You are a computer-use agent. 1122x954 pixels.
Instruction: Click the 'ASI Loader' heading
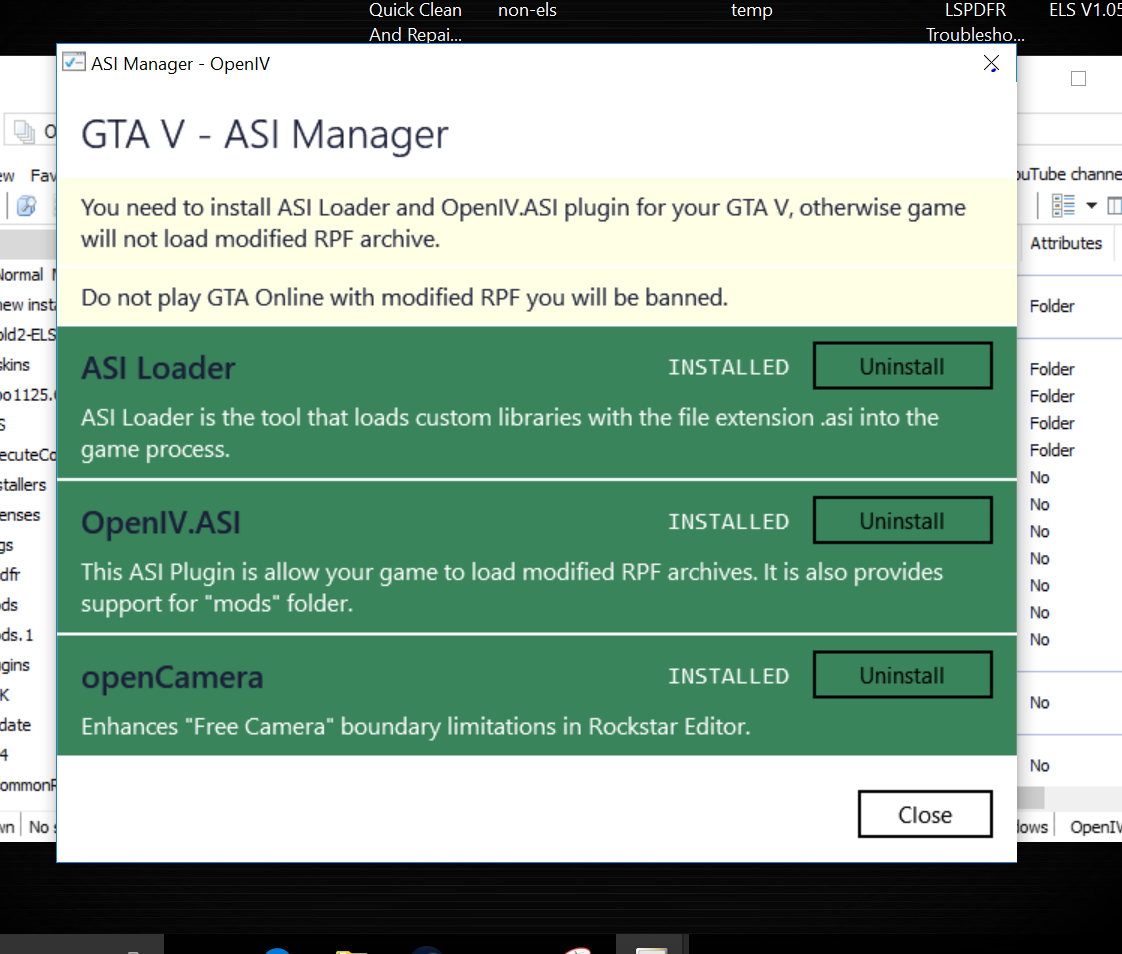[158, 368]
